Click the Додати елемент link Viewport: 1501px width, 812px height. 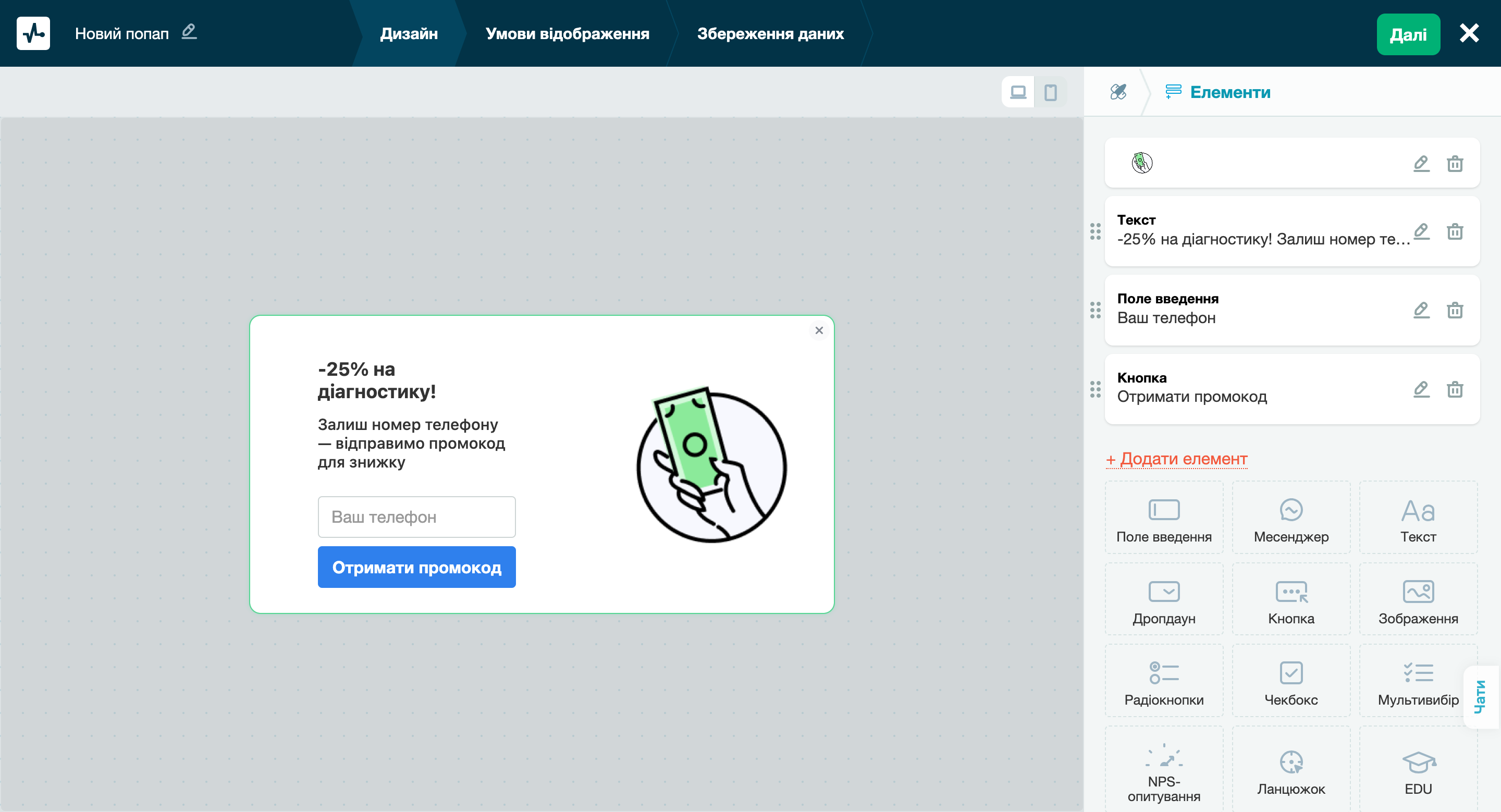[1176, 459]
